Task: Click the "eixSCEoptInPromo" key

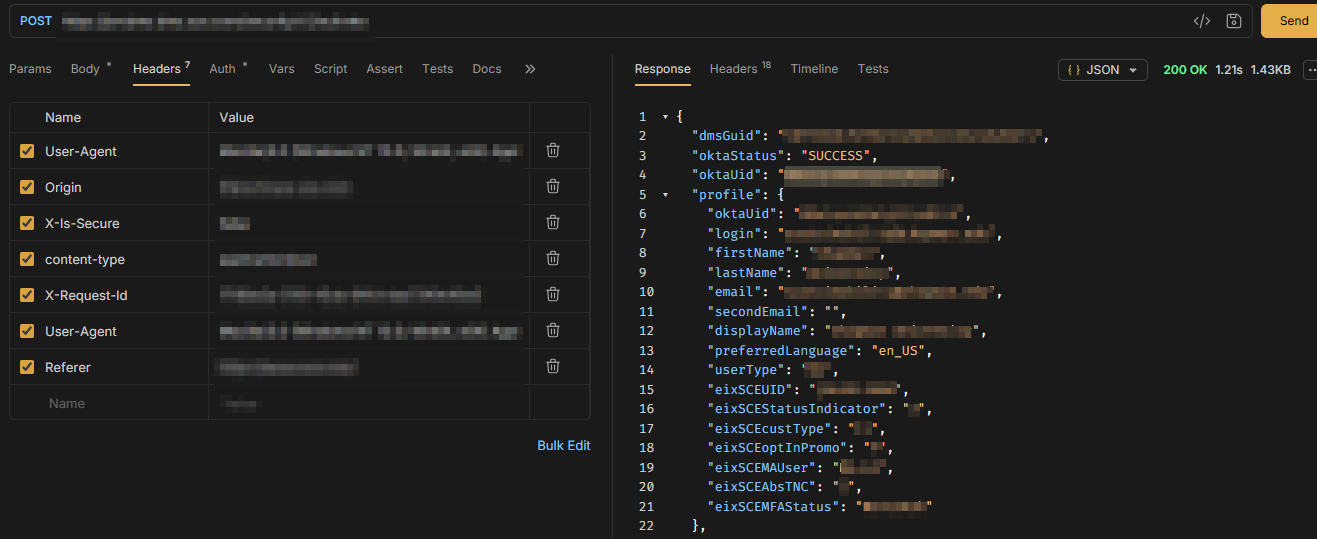Action: tap(778, 448)
